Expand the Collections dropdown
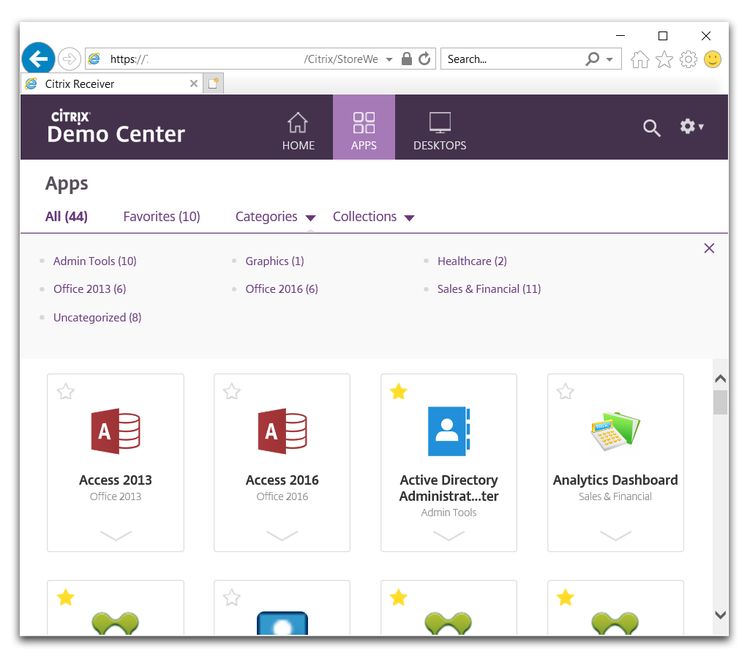The width and height of the screenshot is (750, 659). [x=373, y=217]
